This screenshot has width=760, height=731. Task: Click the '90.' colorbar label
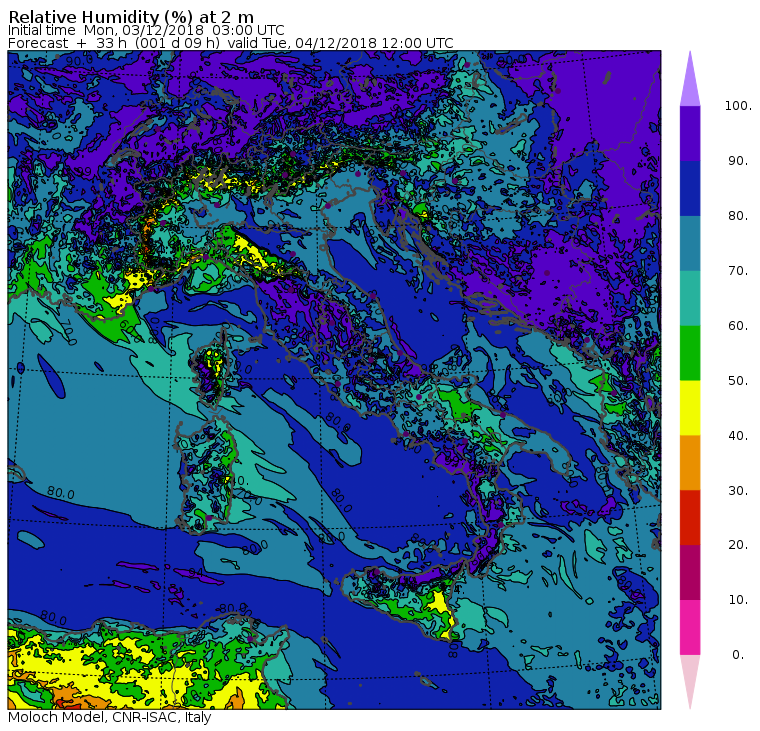pyautogui.click(x=738, y=160)
